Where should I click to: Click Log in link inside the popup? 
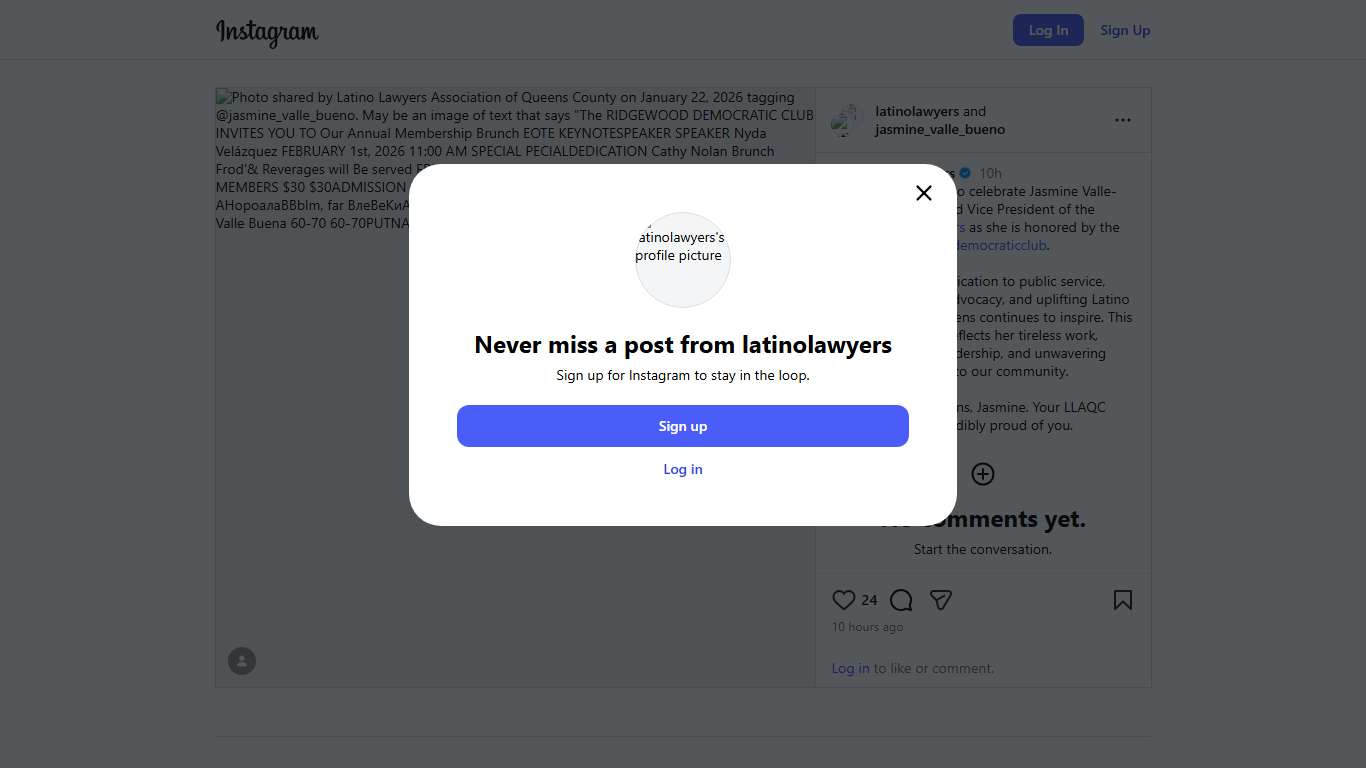tap(683, 469)
